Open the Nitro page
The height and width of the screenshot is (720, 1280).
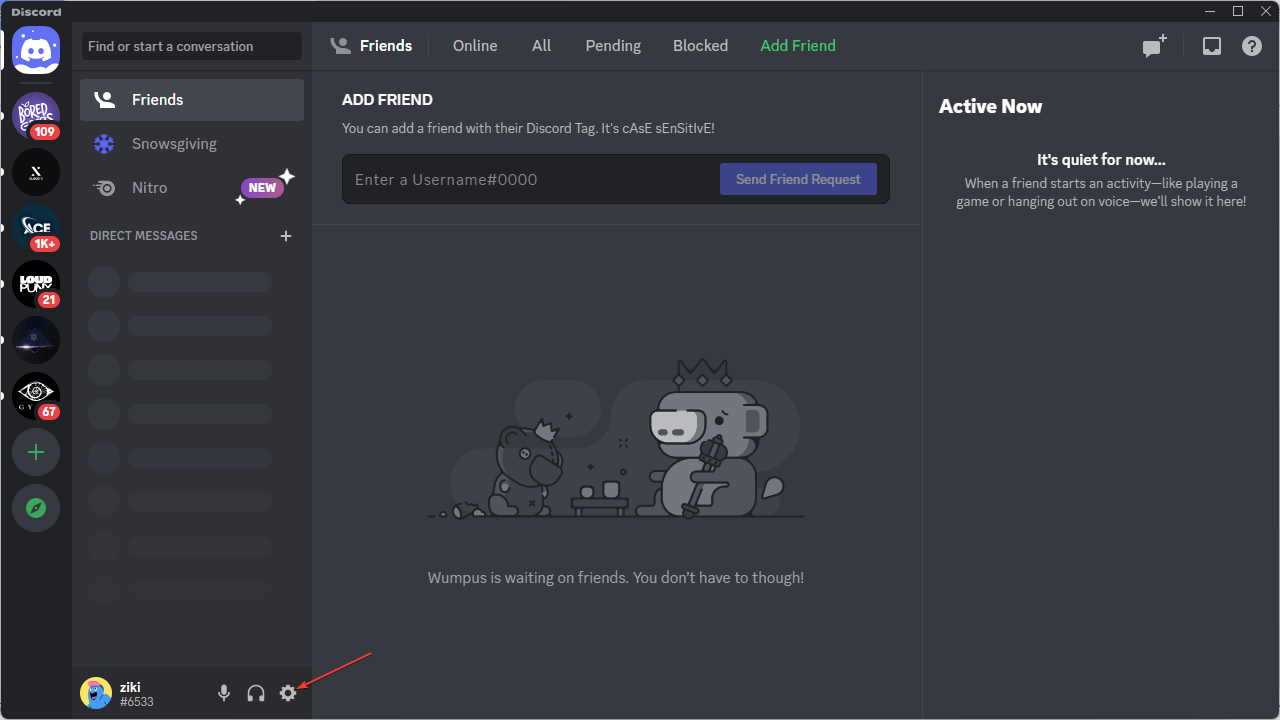(192, 188)
